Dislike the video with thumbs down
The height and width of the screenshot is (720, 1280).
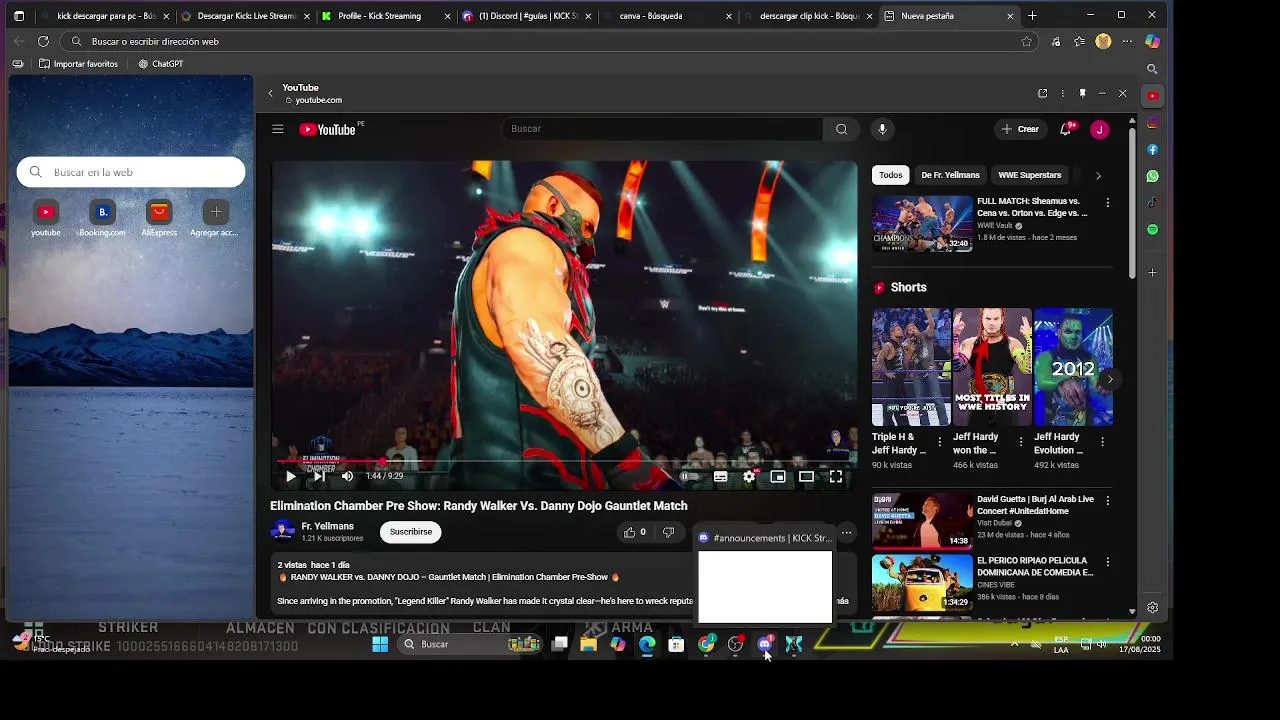click(x=668, y=532)
